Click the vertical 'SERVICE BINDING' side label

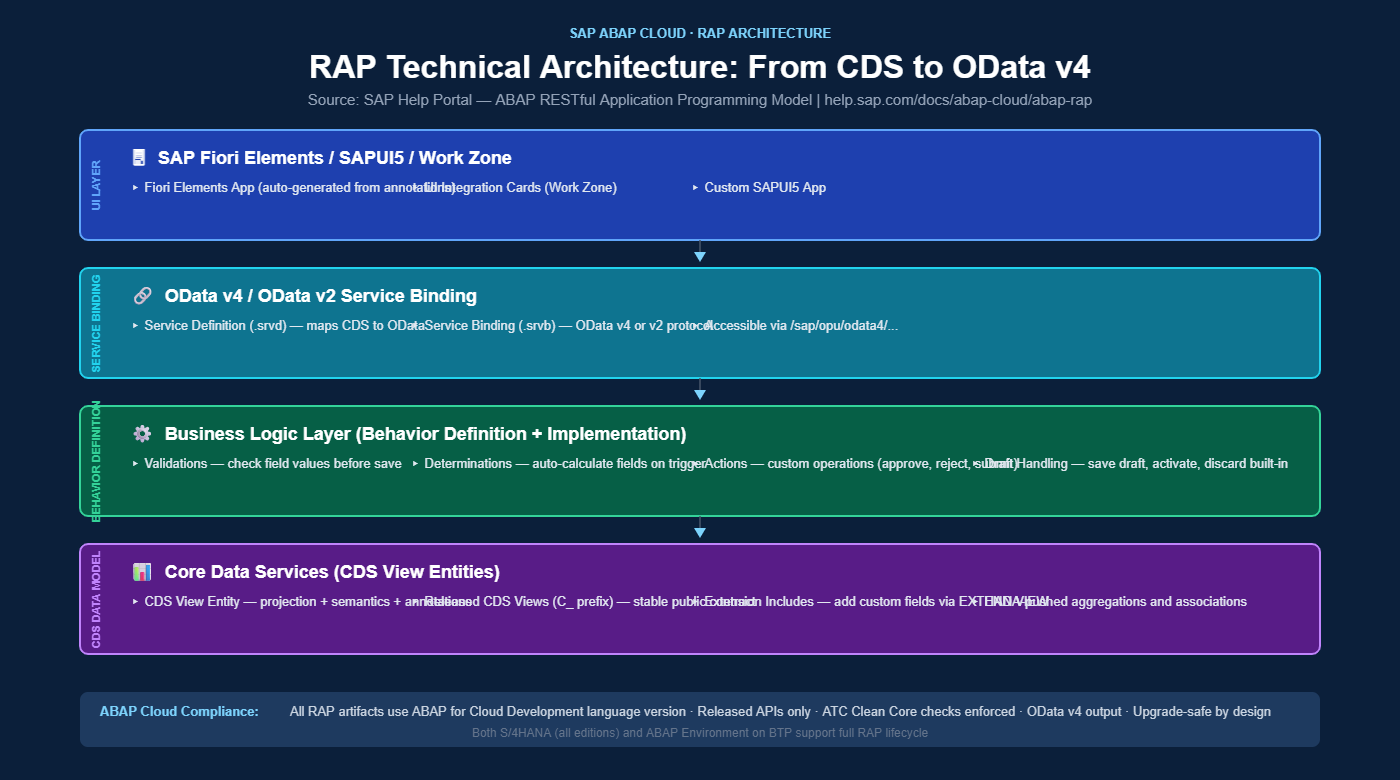click(96, 323)
